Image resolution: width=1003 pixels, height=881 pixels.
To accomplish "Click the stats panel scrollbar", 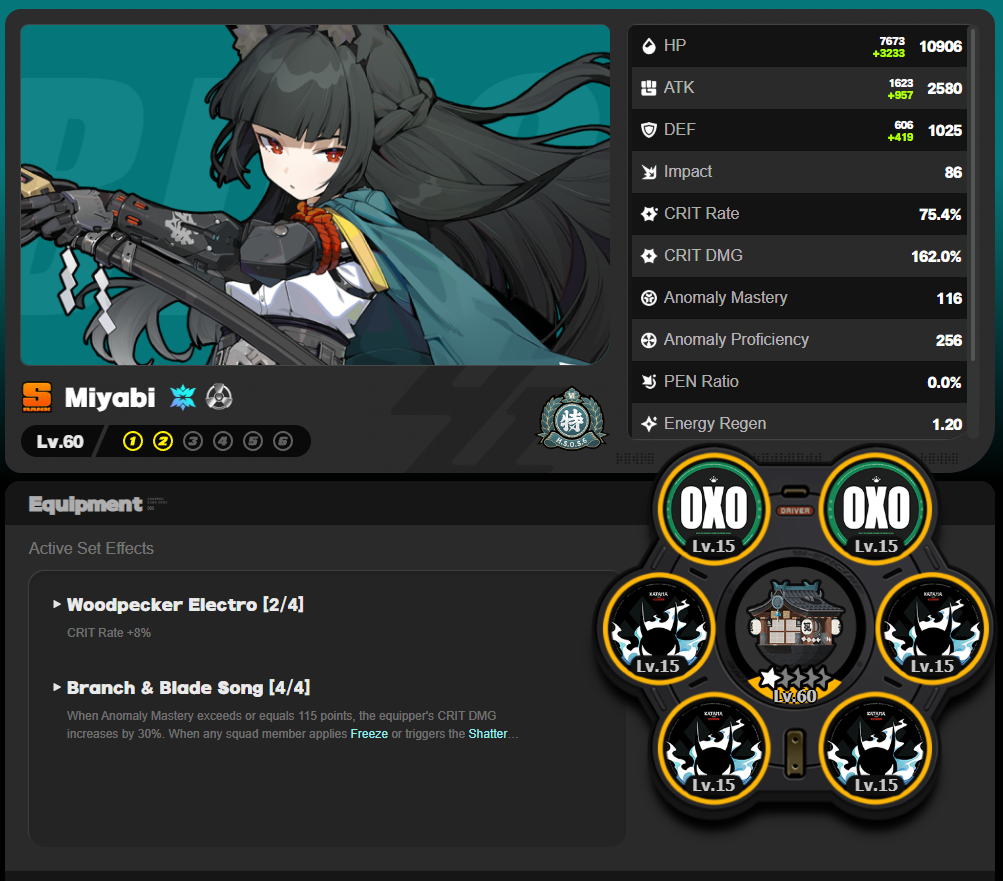I will tap(973, 195).
